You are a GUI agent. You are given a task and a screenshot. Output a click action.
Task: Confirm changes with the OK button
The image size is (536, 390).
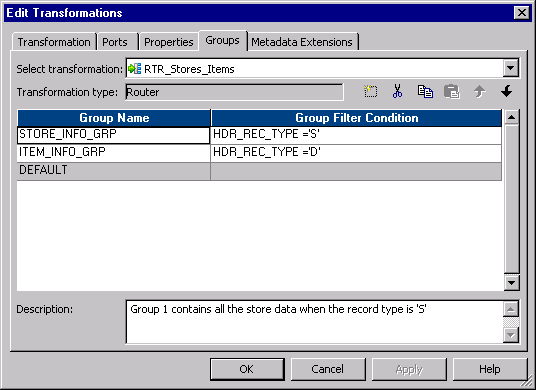(x=247, y=369)
